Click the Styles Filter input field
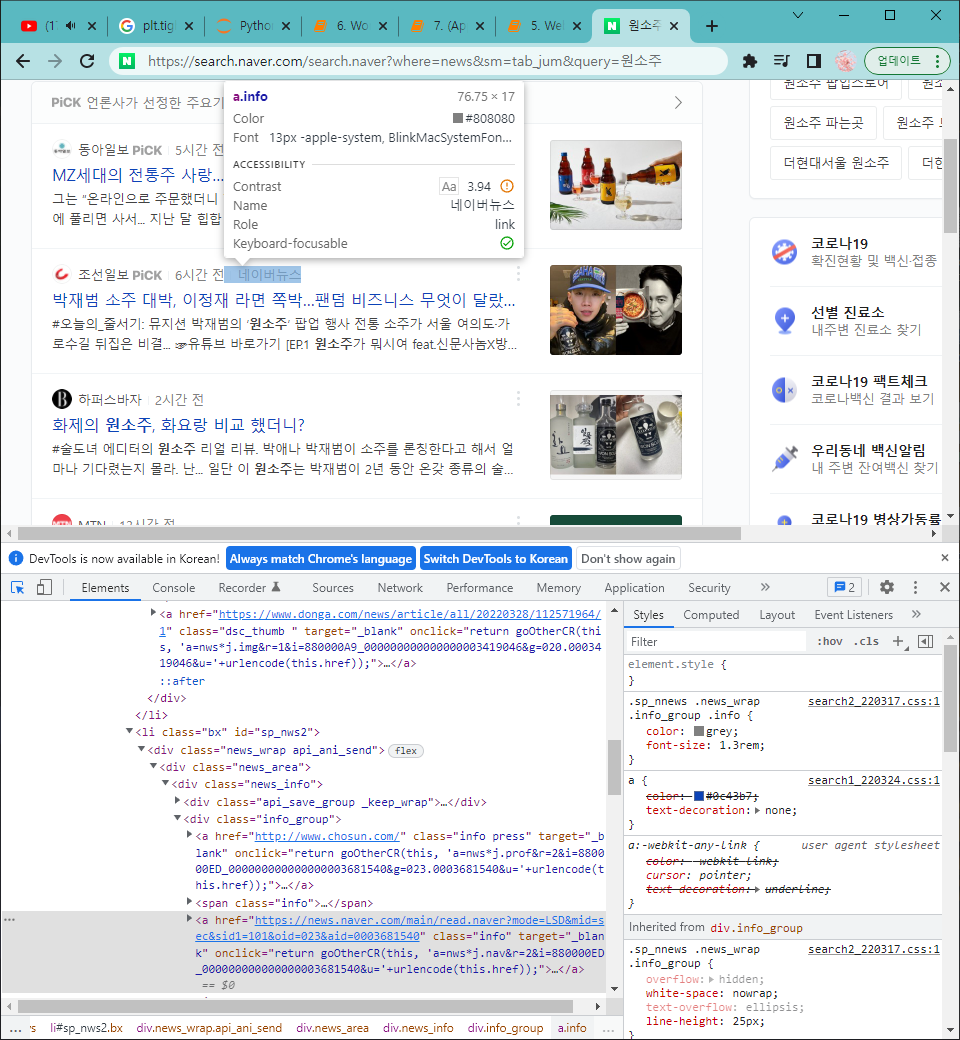The image size is (960, 1040). pyautogui.click(x=717, y=641)
